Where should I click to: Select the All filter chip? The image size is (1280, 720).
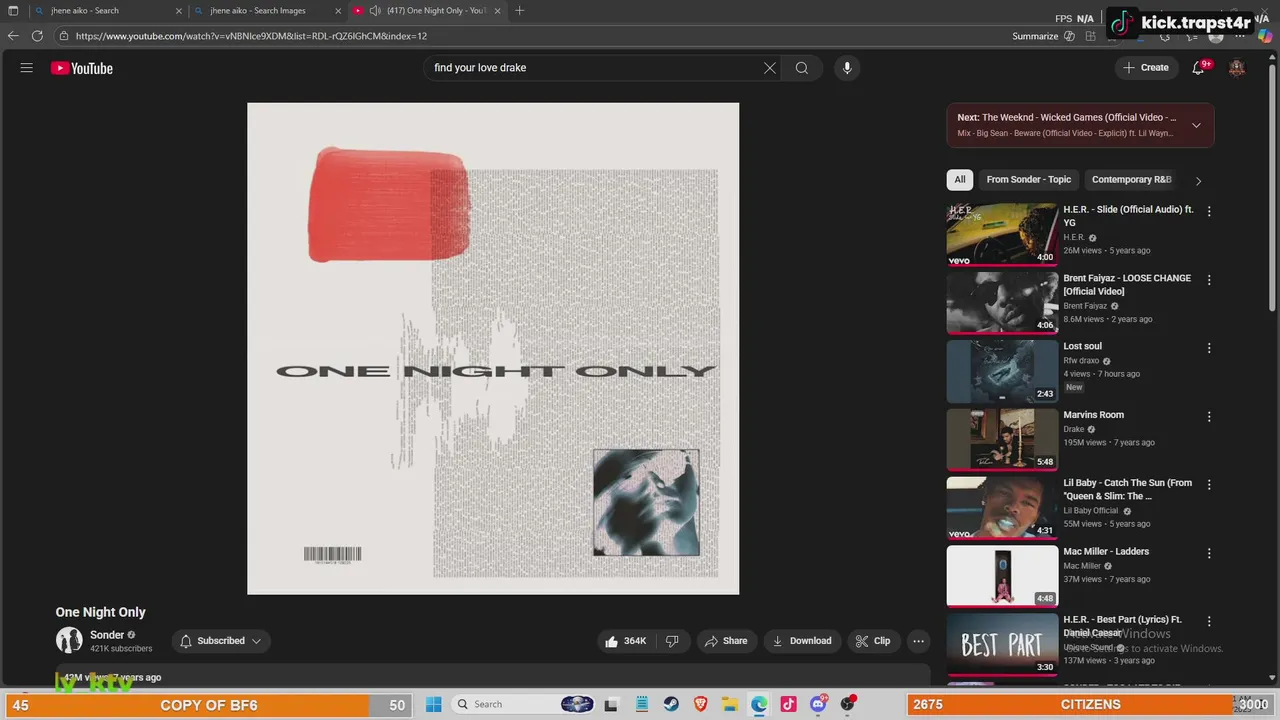point(960,180)
